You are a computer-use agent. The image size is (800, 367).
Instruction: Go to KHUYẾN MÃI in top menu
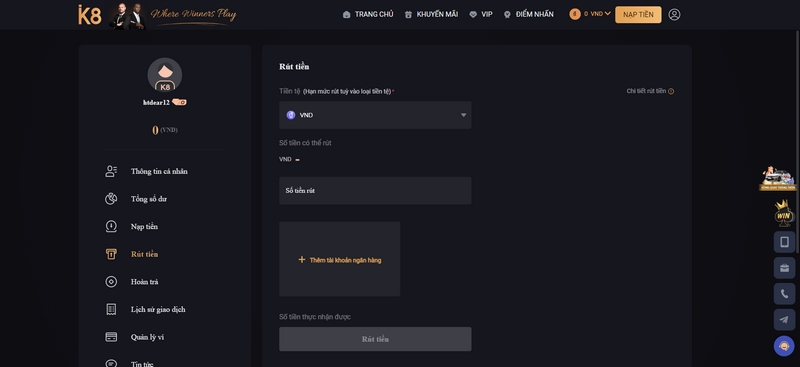tap(431, 14)
